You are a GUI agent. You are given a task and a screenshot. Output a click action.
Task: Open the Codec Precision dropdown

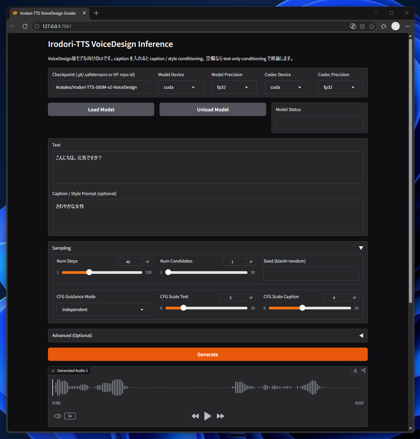[340, 87]
